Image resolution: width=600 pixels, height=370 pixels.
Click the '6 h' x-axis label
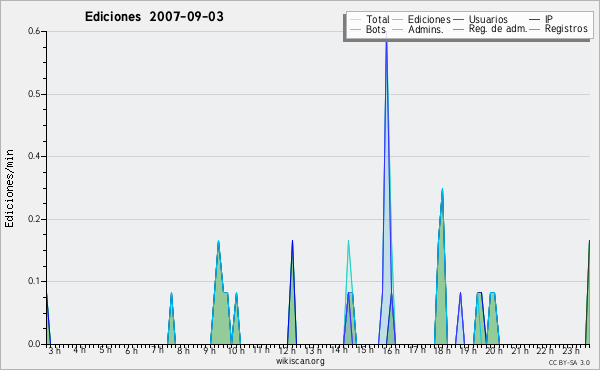[131, 351]
